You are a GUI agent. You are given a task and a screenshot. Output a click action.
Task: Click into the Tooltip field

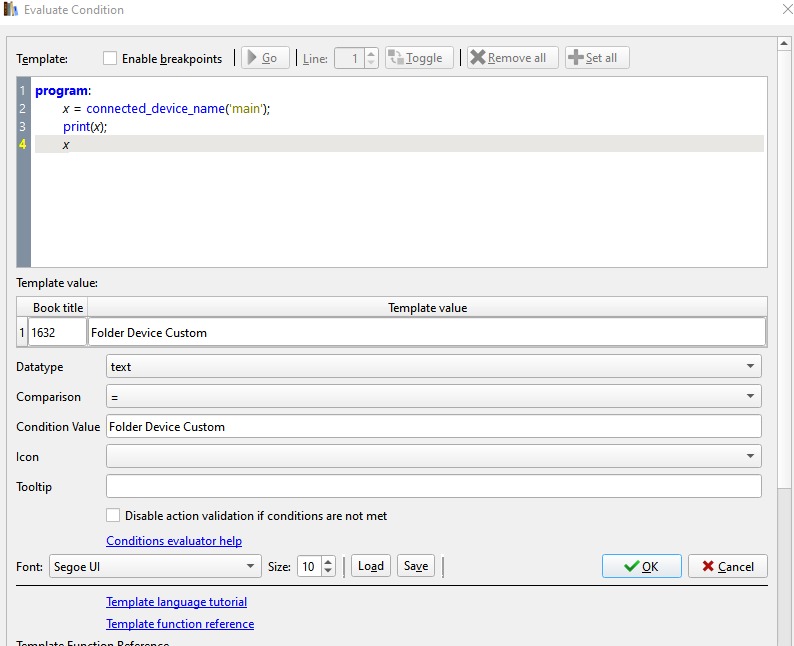pyautogui.click(x=433, y=486)
